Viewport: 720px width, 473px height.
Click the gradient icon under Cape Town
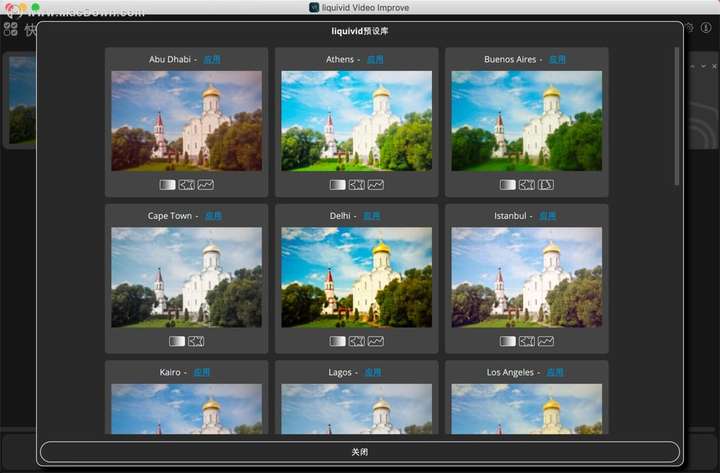click(x=177, y=341)
